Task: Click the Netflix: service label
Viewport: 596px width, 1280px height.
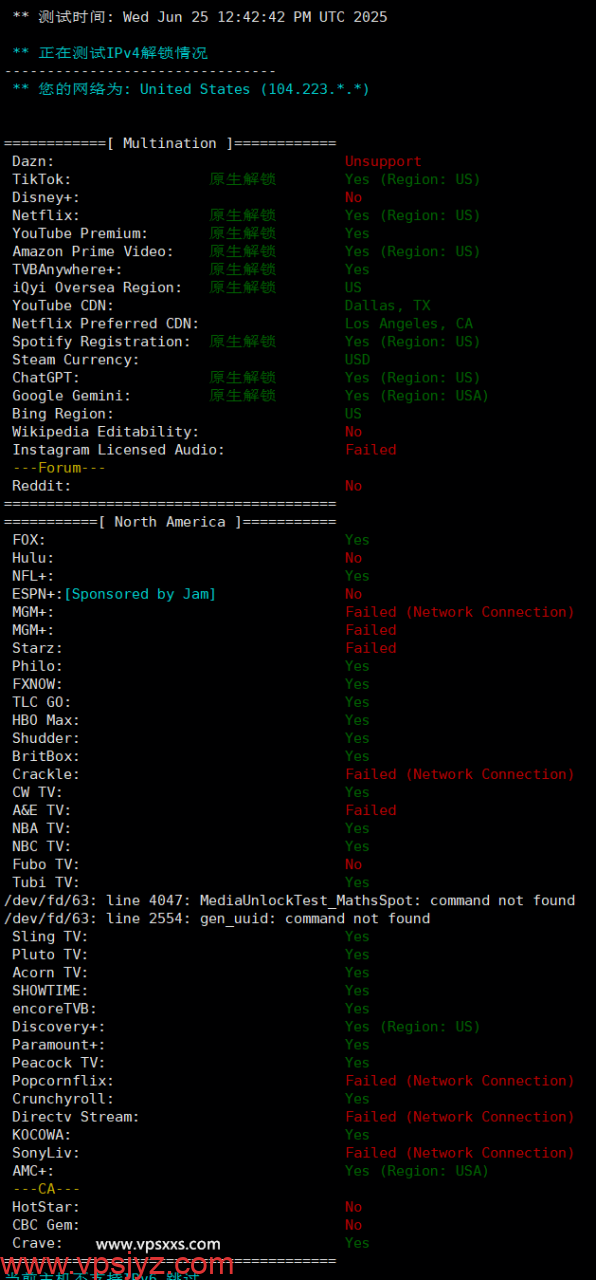Action: pyautogui.click(x=46, y=215)
